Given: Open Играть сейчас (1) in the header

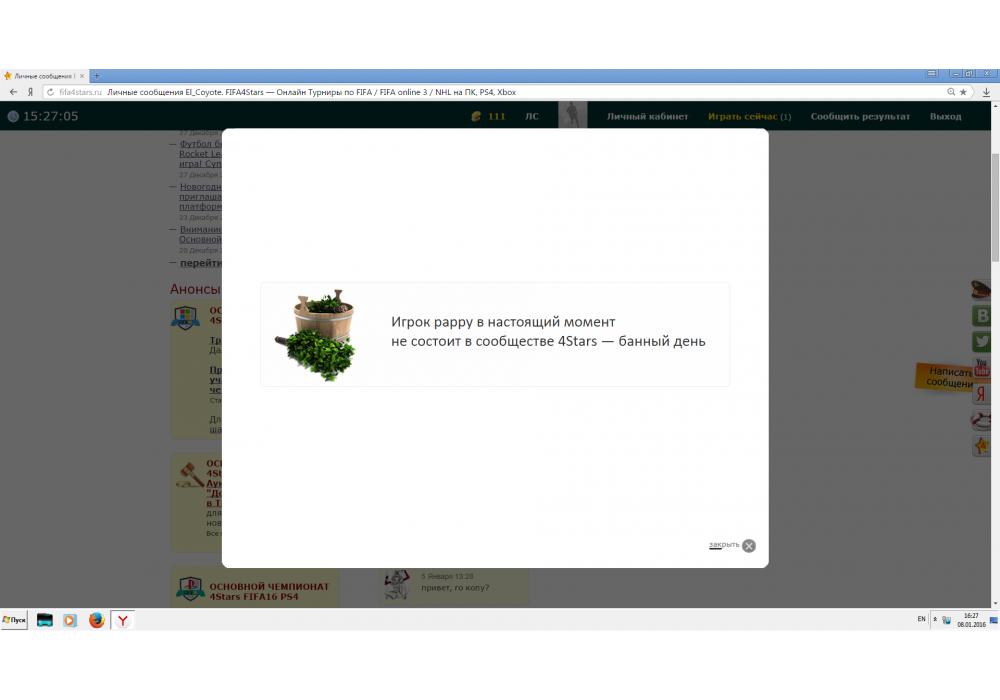Looking at the screenshot, I should coord(749,116).
